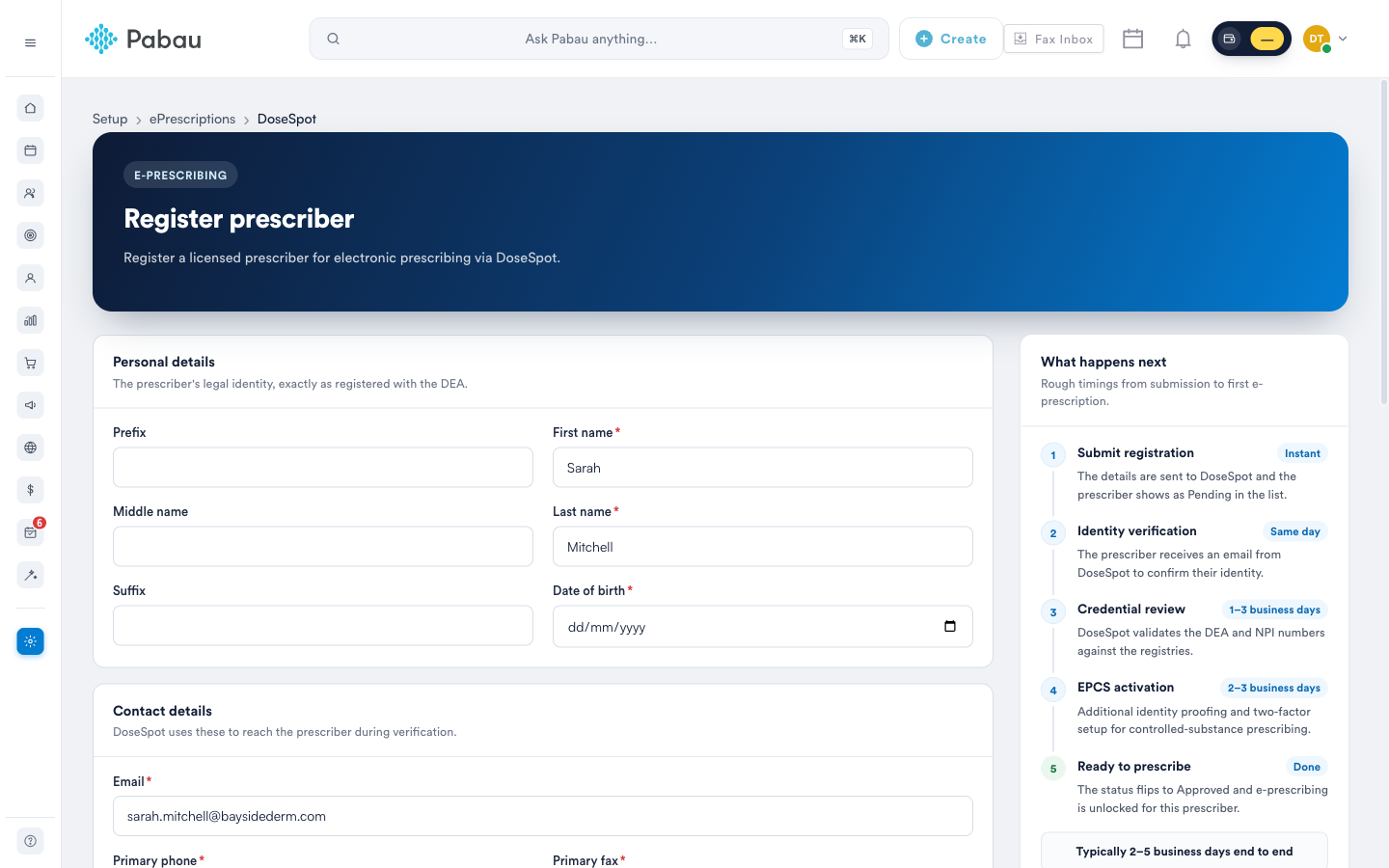
Task: Click the Same day timing badge
Action: tap(1295, 531)
